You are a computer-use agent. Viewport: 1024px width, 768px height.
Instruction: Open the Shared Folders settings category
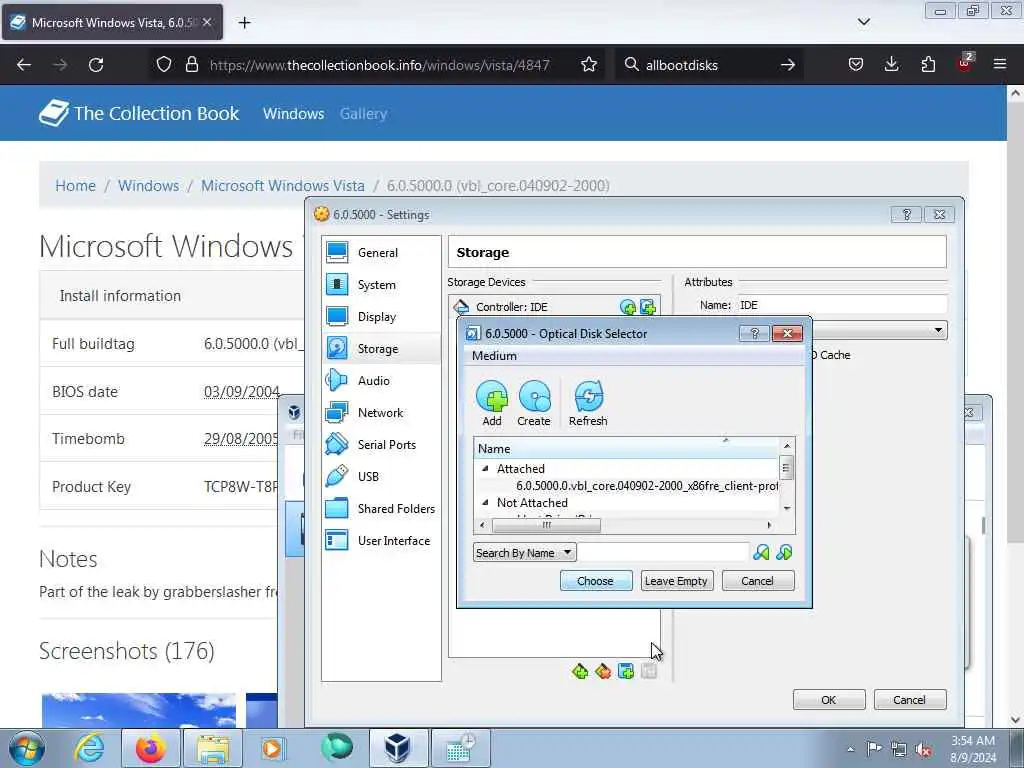381,509
